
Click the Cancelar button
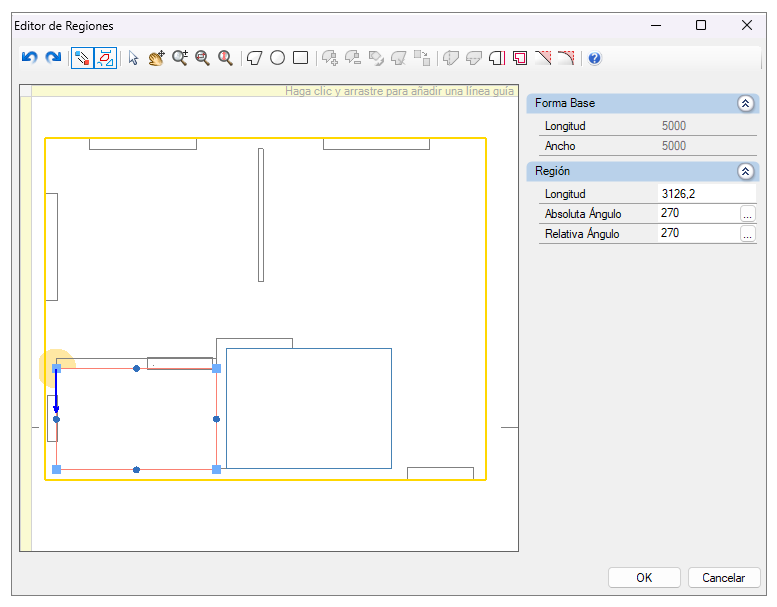(723, 578)
